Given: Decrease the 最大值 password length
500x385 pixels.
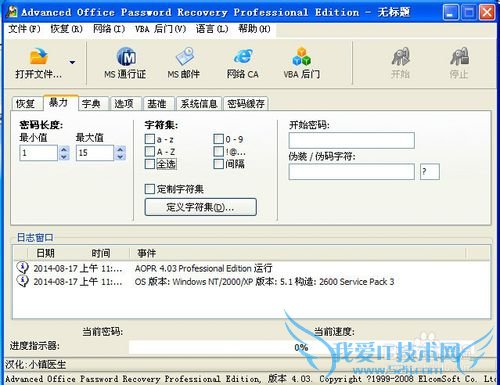Looking at the screenshot, I should coord(120,157).
